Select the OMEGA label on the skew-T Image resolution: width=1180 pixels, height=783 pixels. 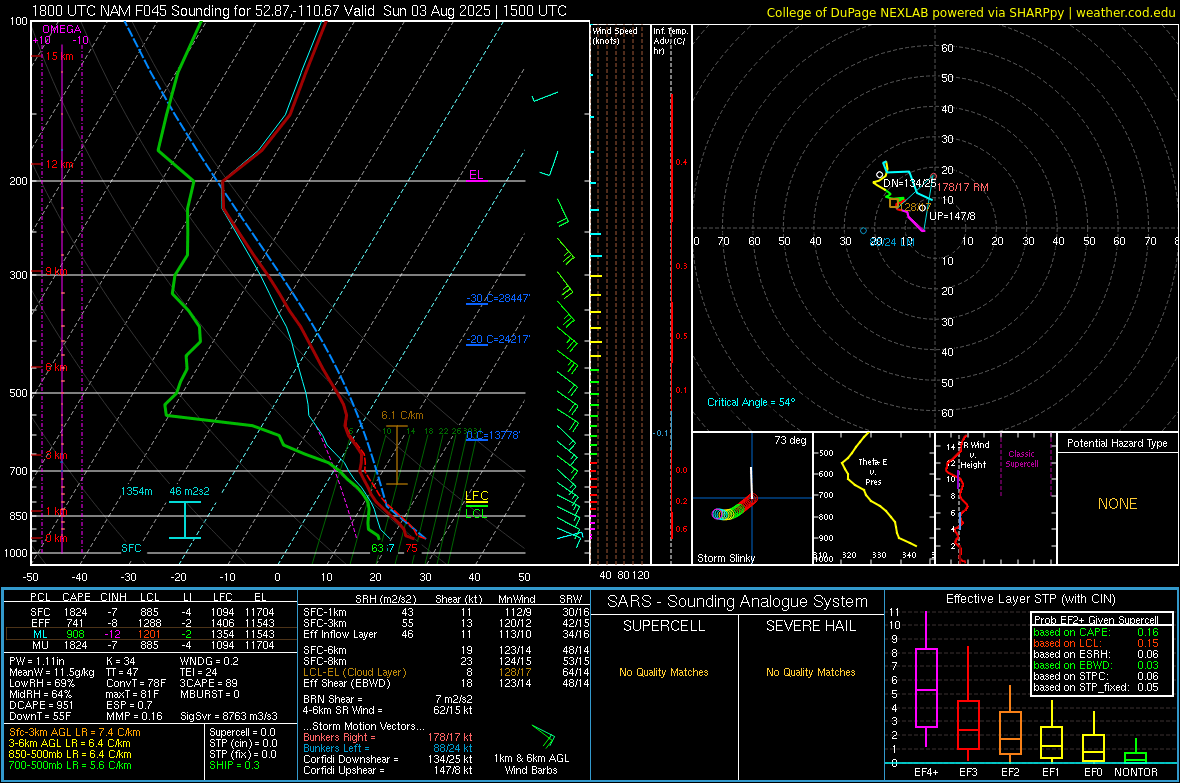pyautogui.click(x=62, y=29)
